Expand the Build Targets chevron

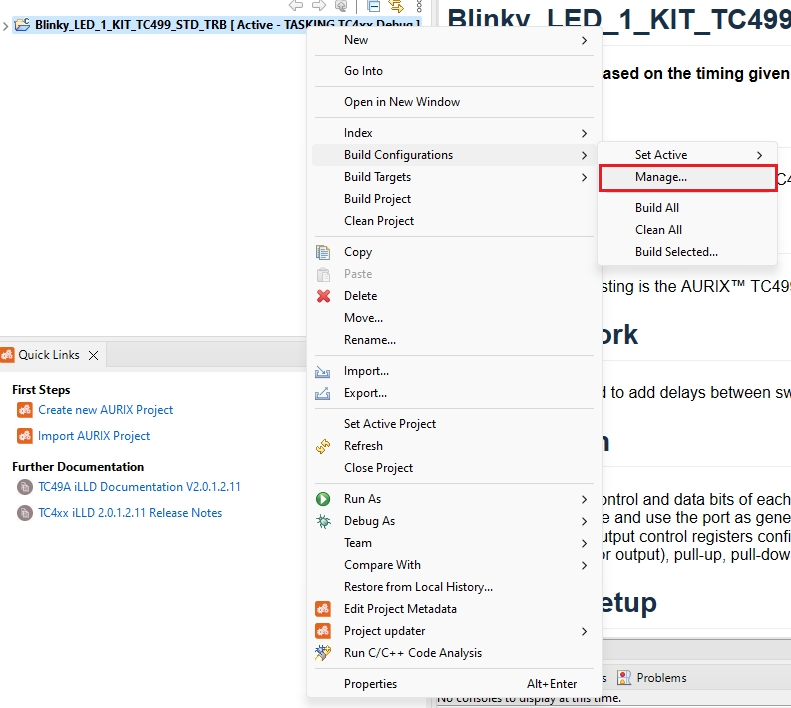tap(584, 178)
